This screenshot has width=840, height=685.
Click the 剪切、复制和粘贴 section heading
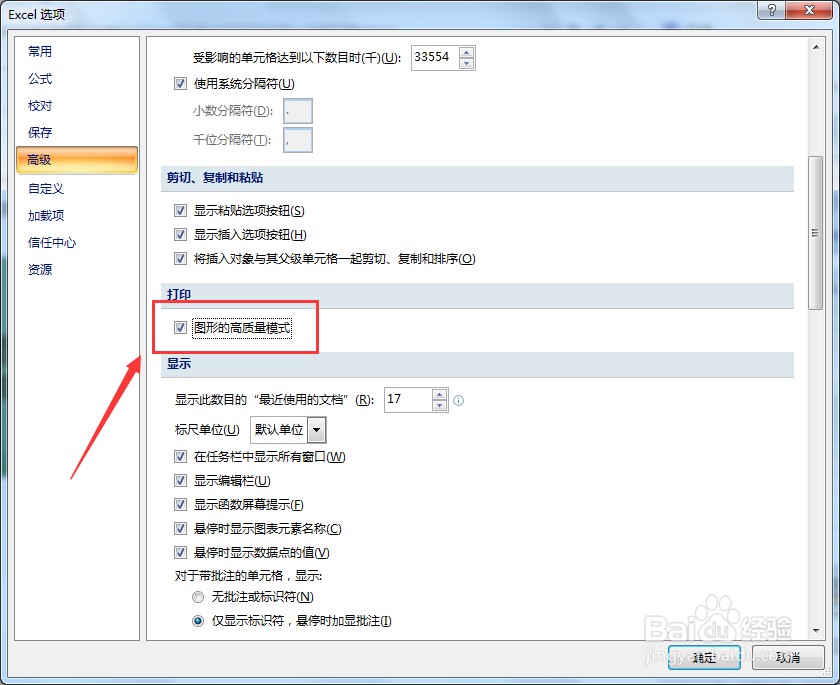click(215, 178)
